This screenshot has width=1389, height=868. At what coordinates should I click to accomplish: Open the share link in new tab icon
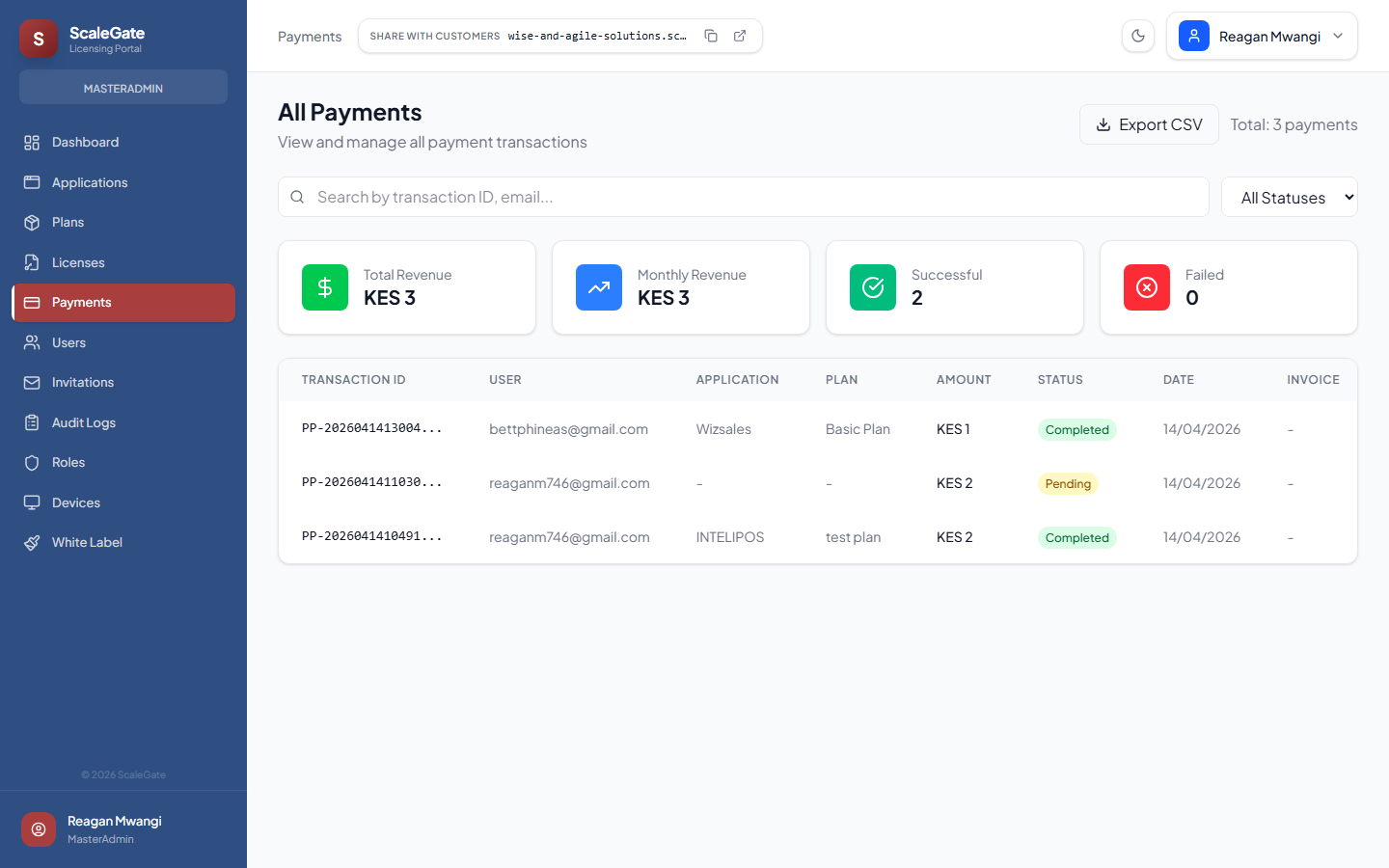pos(739,35)
